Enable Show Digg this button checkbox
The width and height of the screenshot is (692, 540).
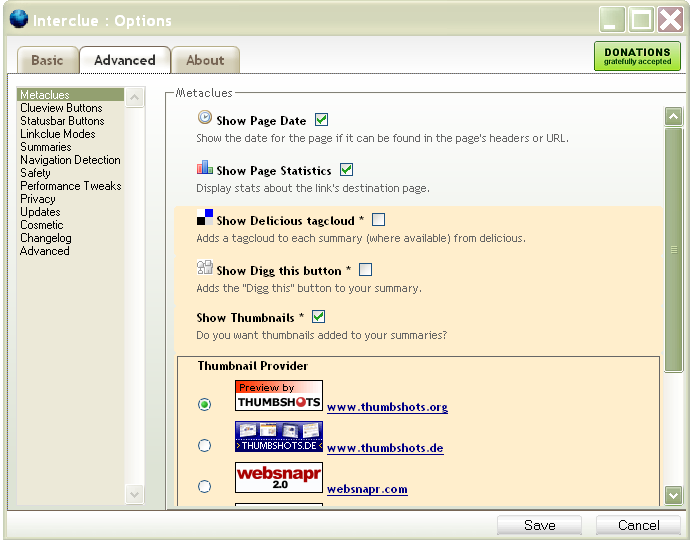365,269
